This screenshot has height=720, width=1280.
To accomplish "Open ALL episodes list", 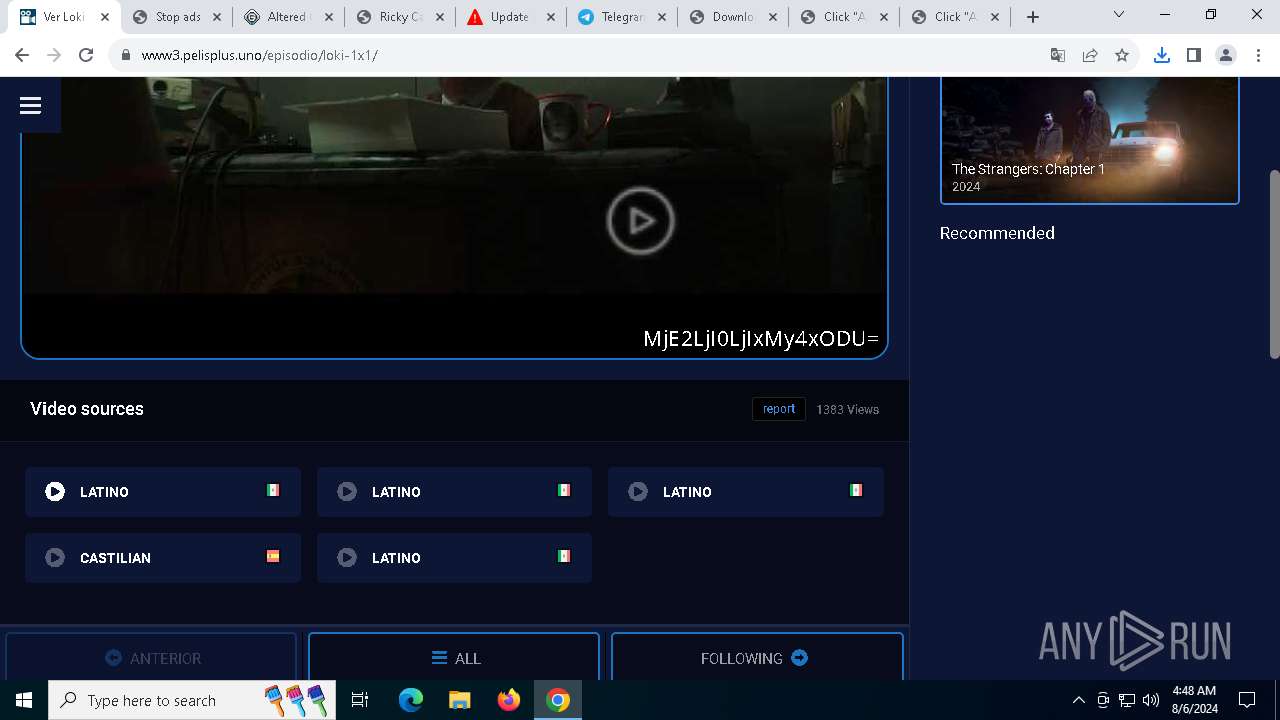I will (x=454, y=657).
